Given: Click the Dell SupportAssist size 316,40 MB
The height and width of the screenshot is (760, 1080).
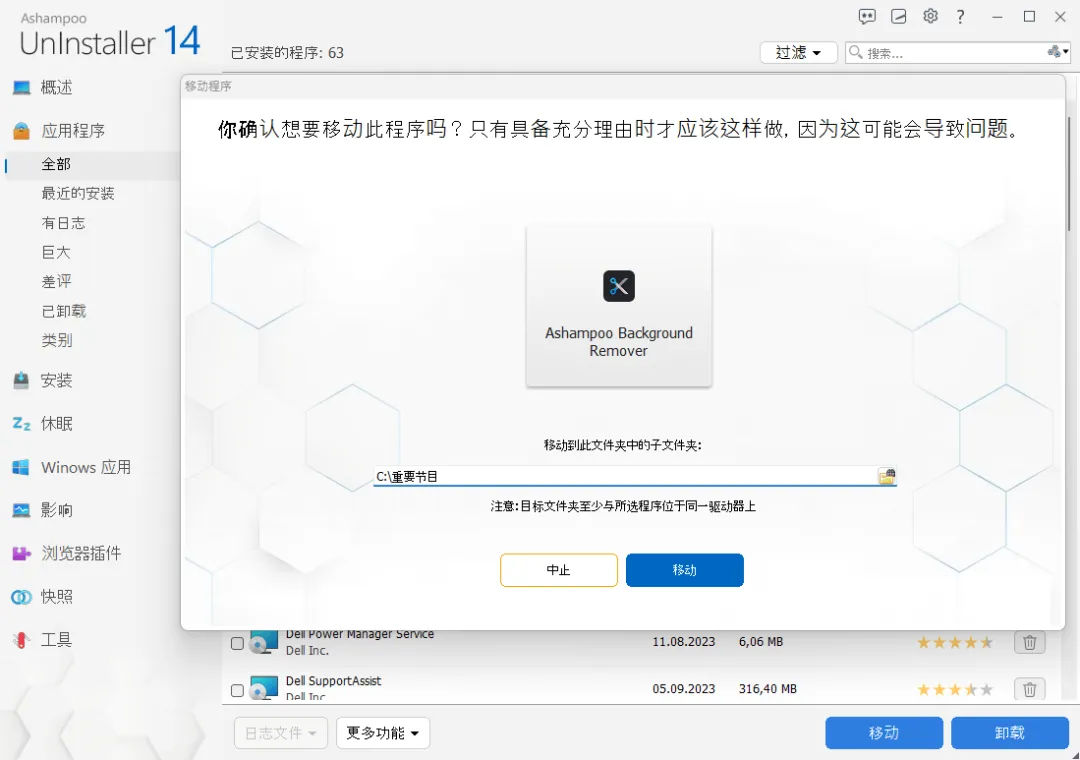Looking at the screenshot, I should [767, 688].
